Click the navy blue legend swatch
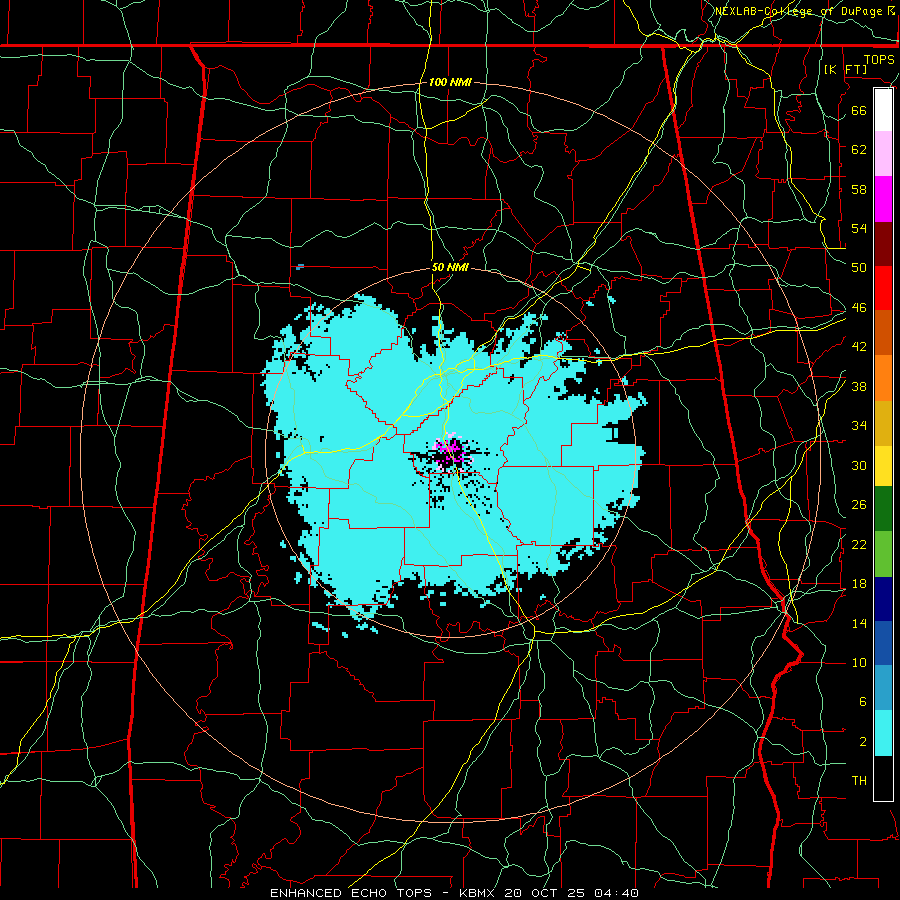 click(883, 599)
